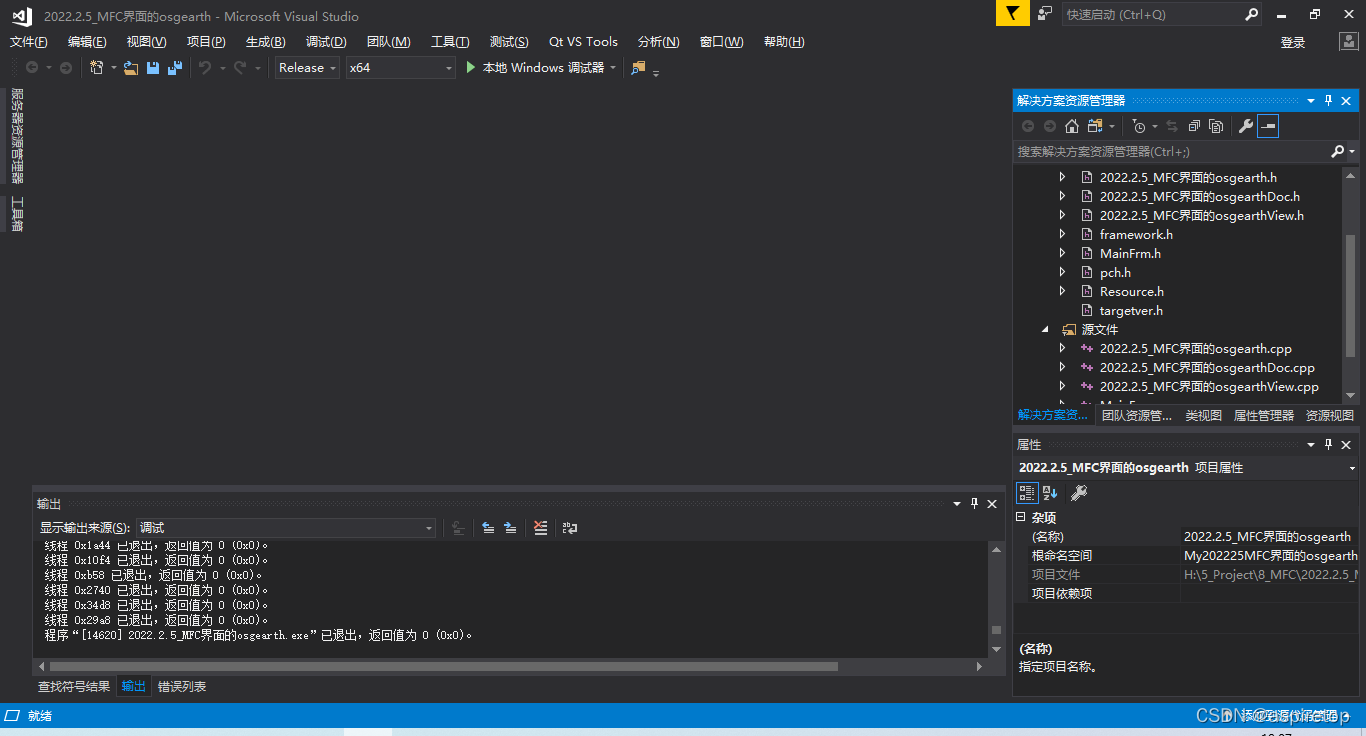The width and height of the screenshot is (1366, 736).
Task: Expand the MainFrm.h tree node
Action: [1062, 253]
